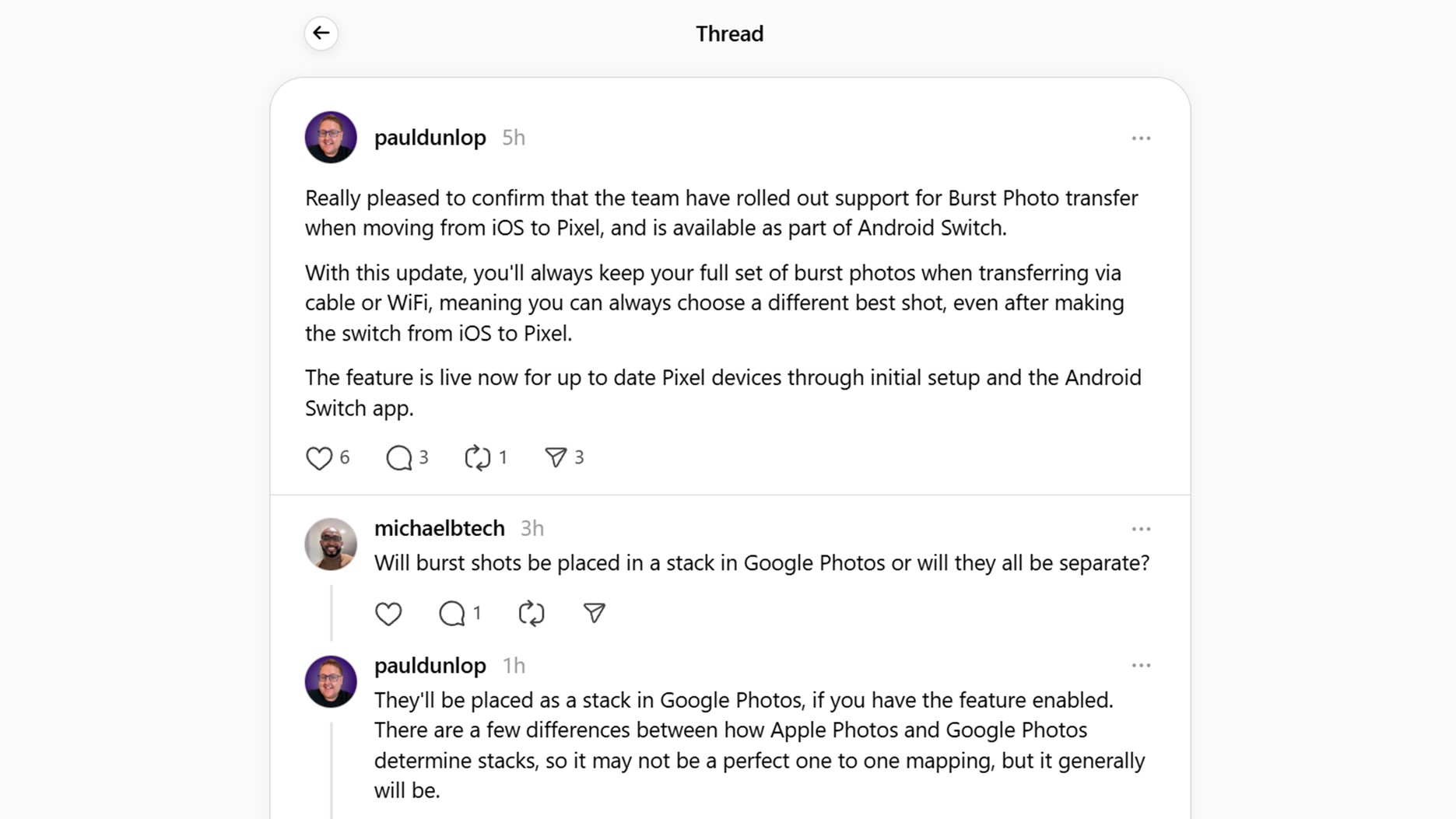
Task: Click pauldunlop's avatar on the 1h reply
Action: pyautogui.click(x=331, y=681)
